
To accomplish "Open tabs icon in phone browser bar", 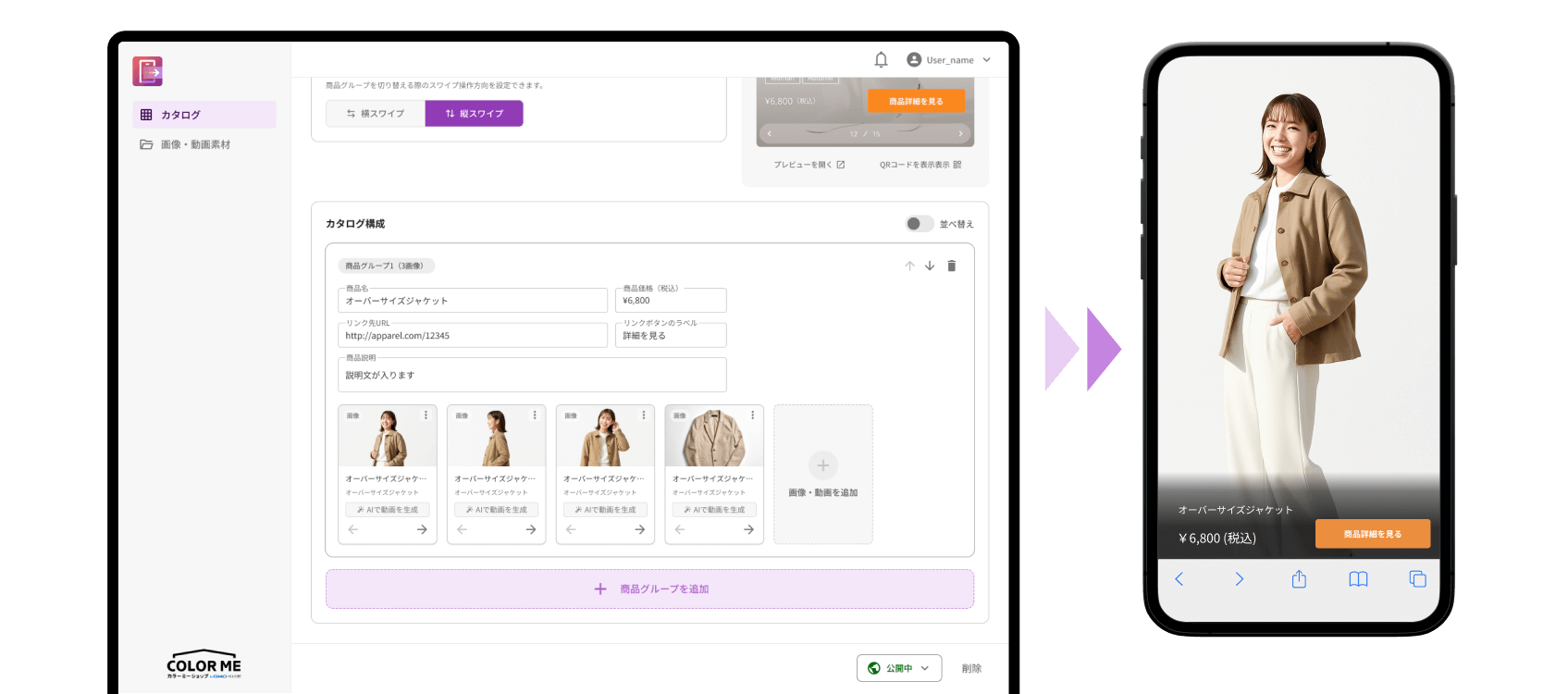I will [x=1417, y=579].
